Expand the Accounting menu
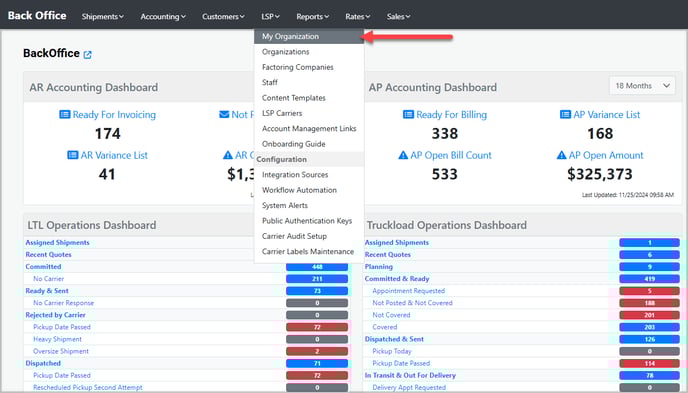The width and height of the screenshot is (688, 393). click(163, 16)
